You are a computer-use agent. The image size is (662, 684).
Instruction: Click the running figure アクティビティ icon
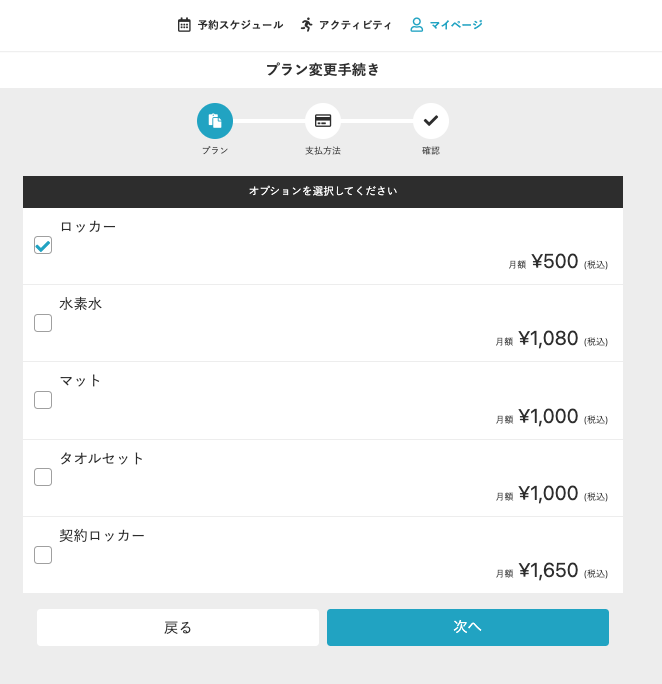coord(307,25)
